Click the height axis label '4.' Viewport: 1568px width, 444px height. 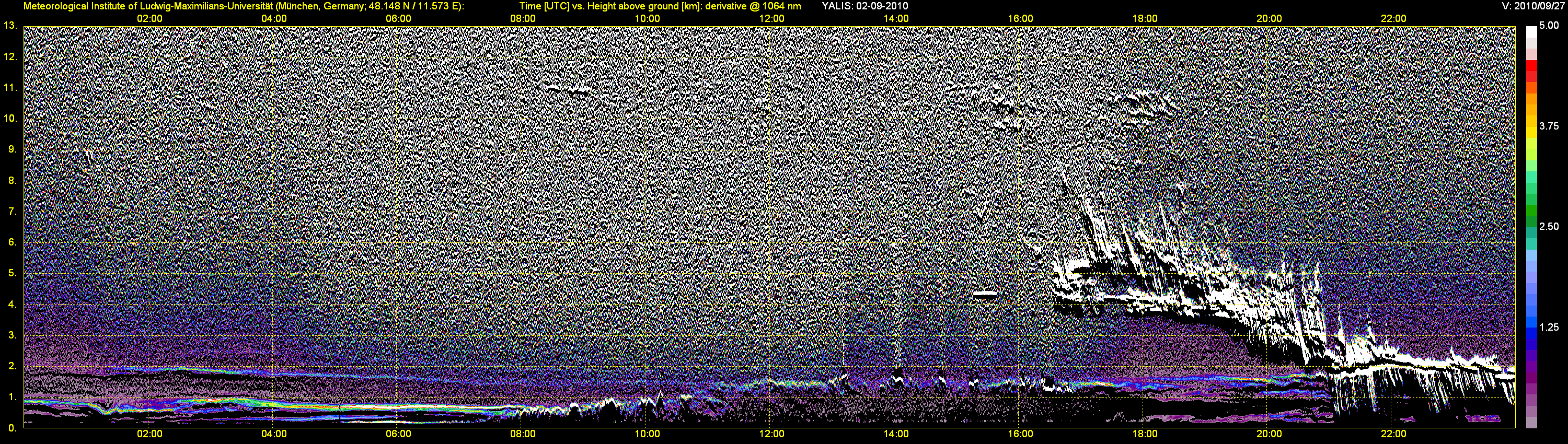(x=13, y=304)
